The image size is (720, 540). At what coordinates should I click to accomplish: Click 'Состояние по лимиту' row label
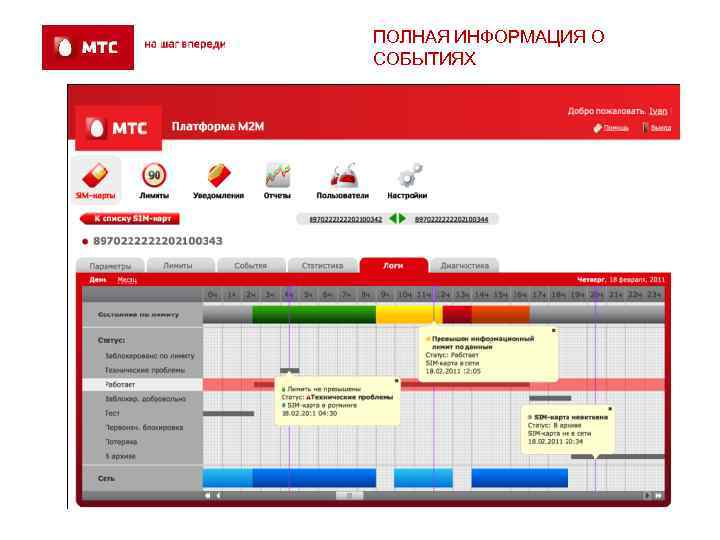click(138, 315)
